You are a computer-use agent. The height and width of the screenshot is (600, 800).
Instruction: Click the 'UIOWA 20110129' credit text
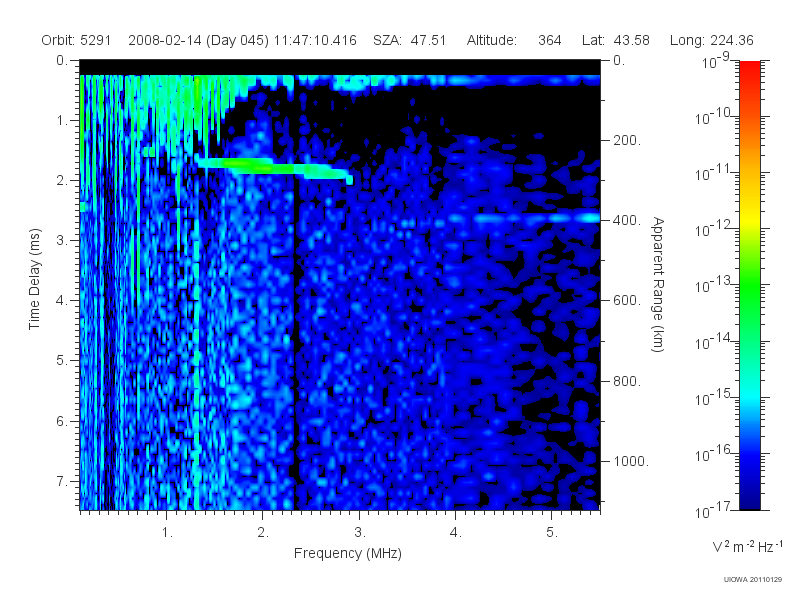(753, 580)
